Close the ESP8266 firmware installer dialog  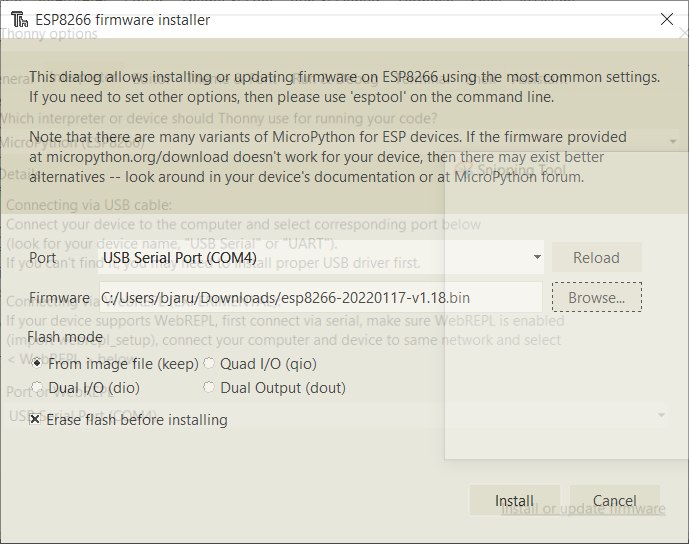click(x=667, y=18)
